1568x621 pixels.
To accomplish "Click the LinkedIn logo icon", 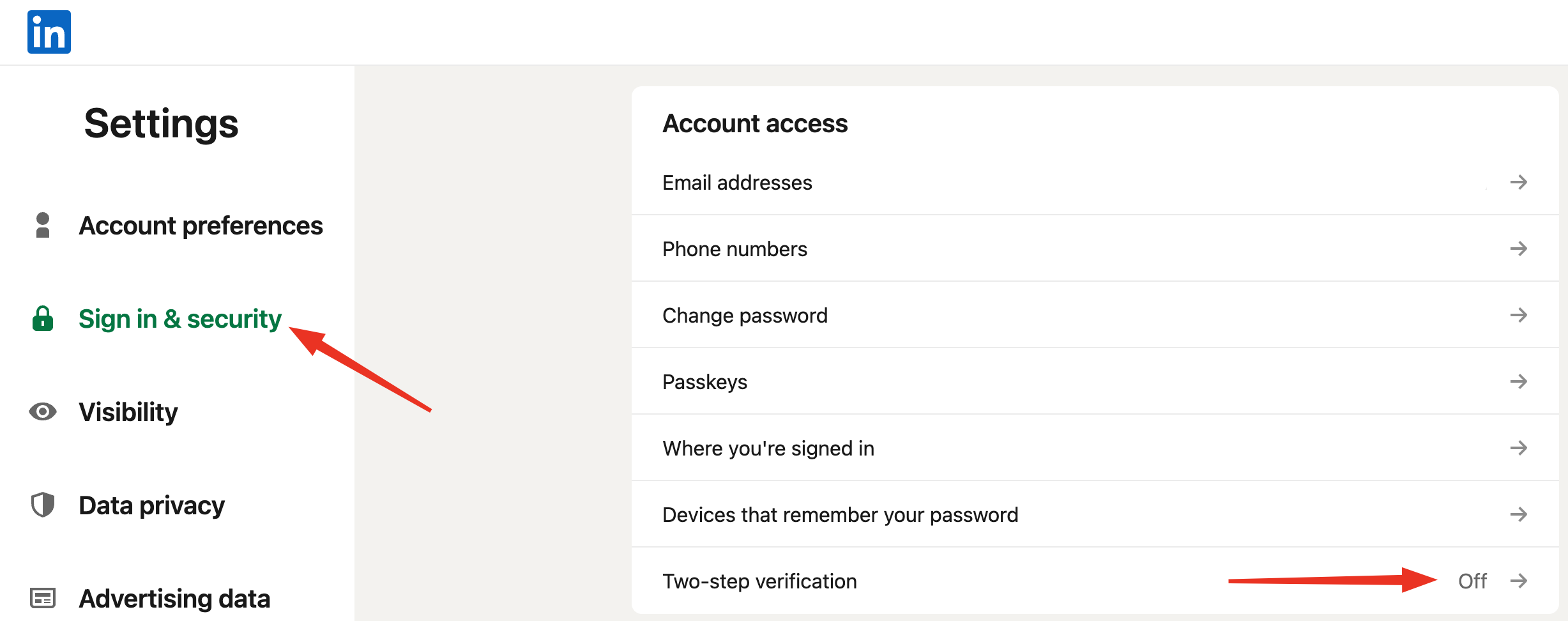I will 49,32.
